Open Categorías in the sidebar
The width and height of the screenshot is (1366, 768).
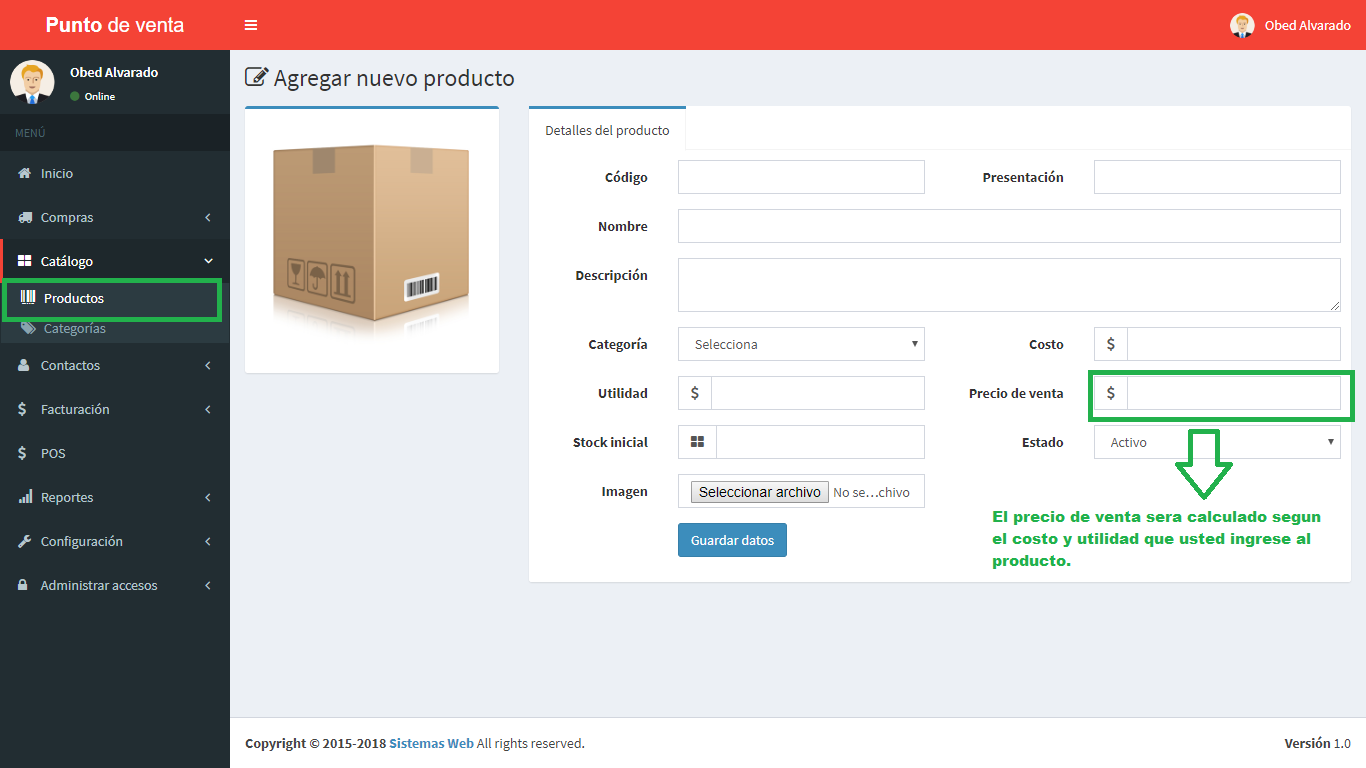coord(115,328)
